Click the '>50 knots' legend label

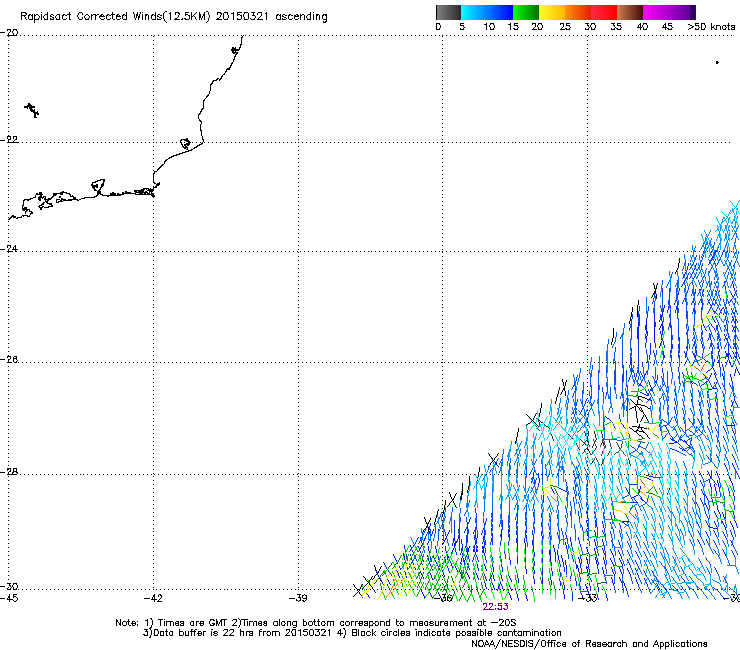point(711,27)
